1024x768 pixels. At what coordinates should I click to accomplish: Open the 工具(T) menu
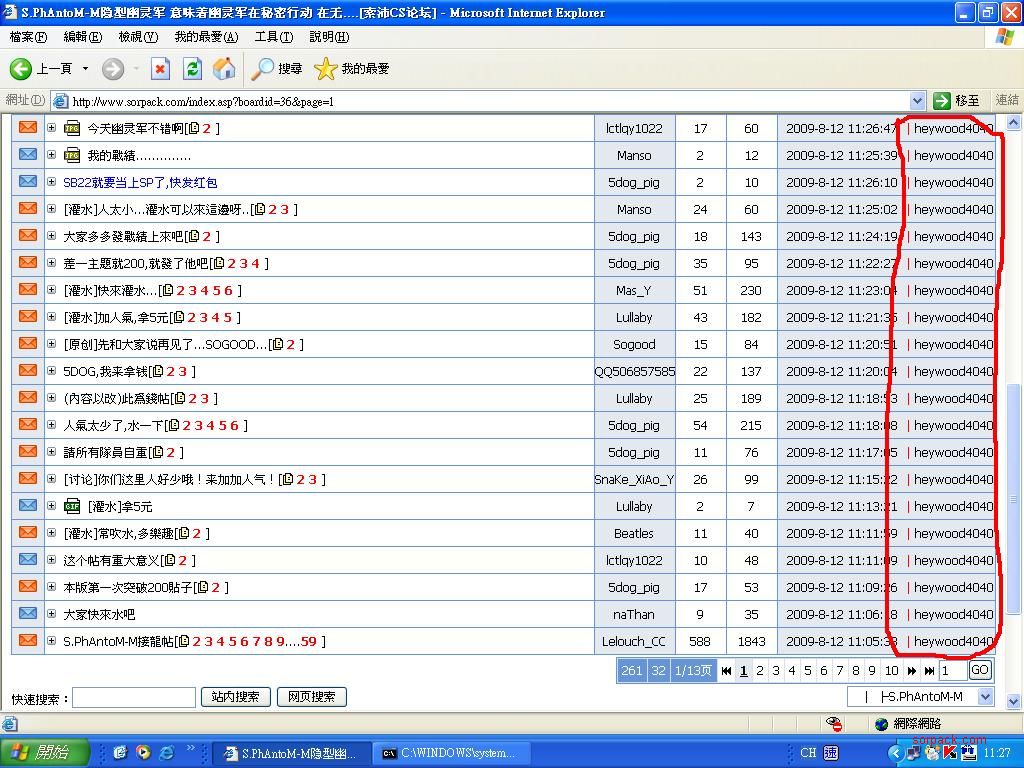pyautogui.click(x=273, y=37)
